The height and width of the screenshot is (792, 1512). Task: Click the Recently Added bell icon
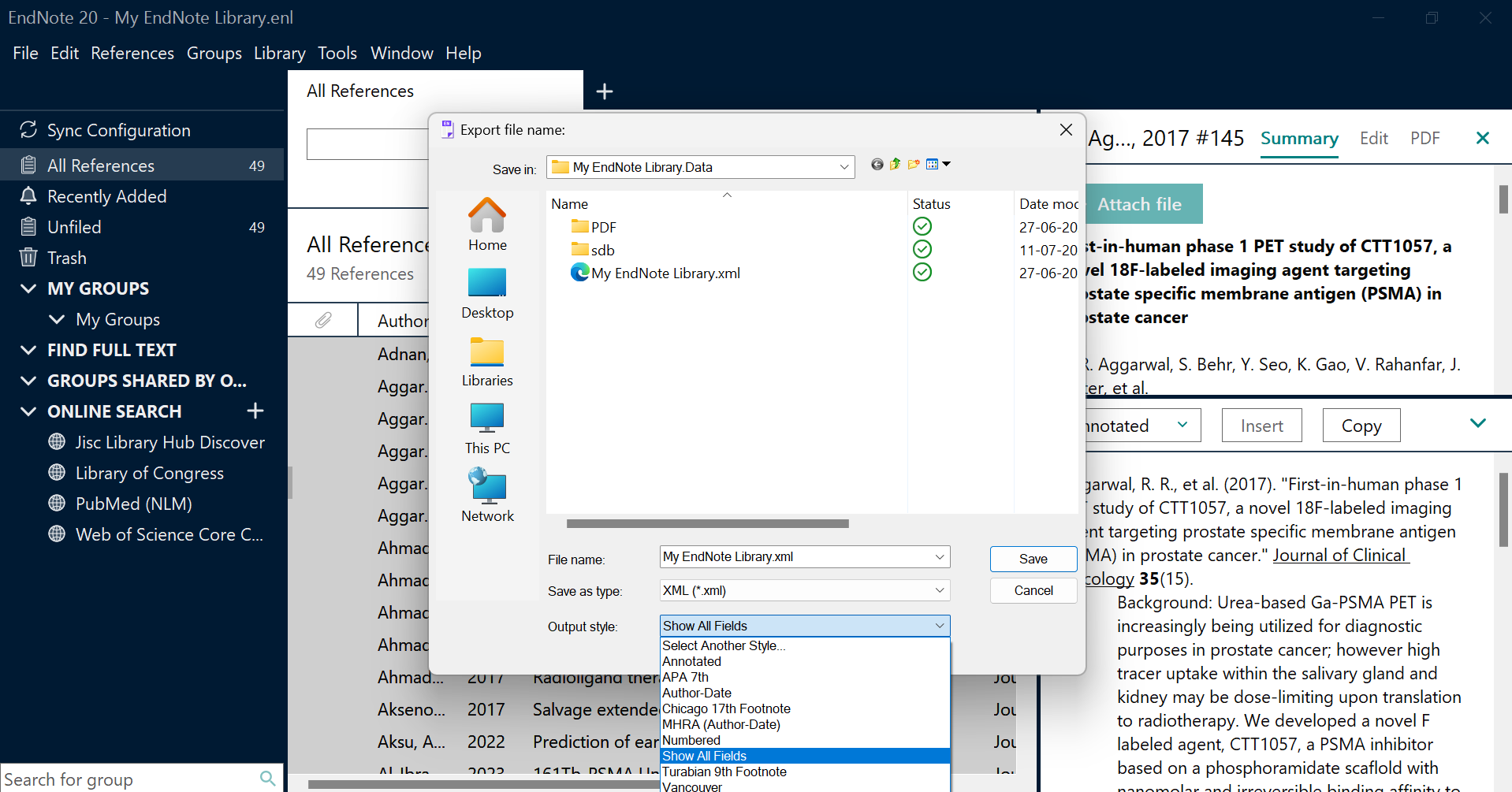coord(28,195)
